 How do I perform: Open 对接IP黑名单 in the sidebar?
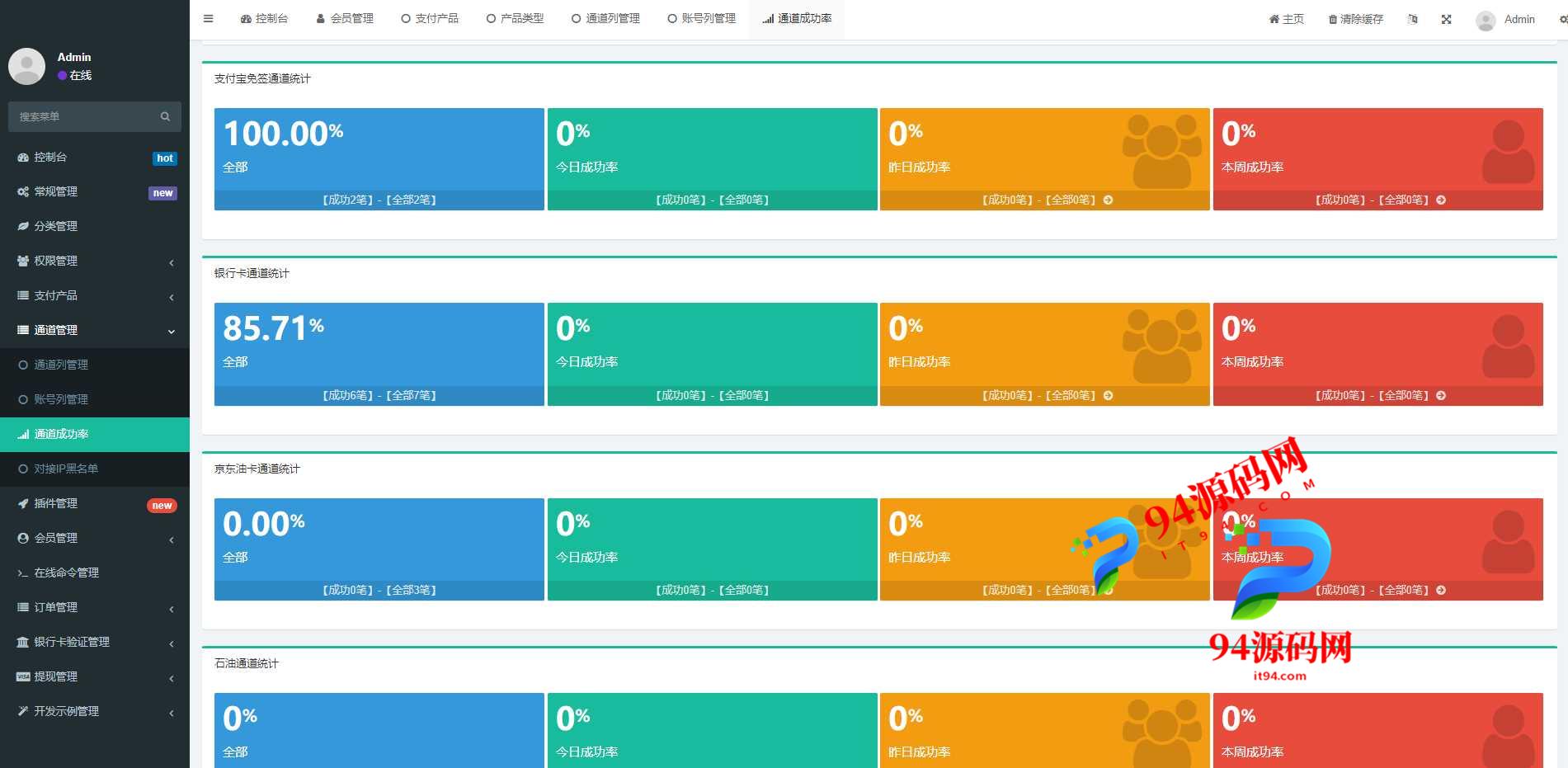tap(95, 469)
